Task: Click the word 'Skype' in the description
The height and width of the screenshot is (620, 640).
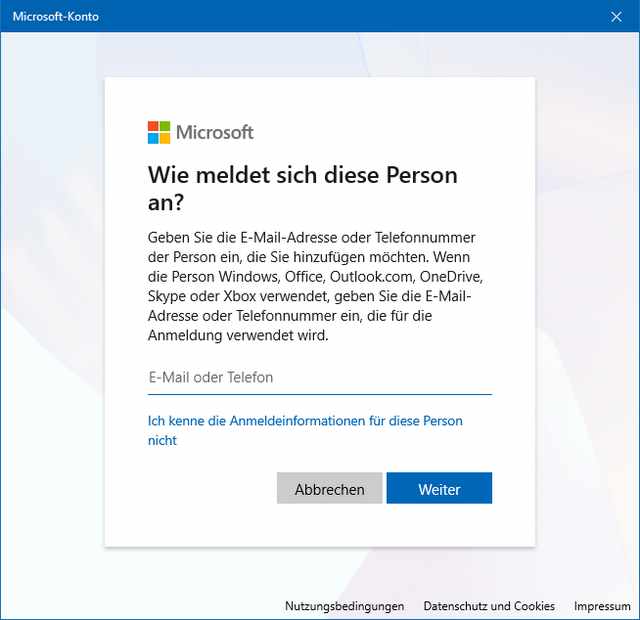Action: (x=168, y=297)
